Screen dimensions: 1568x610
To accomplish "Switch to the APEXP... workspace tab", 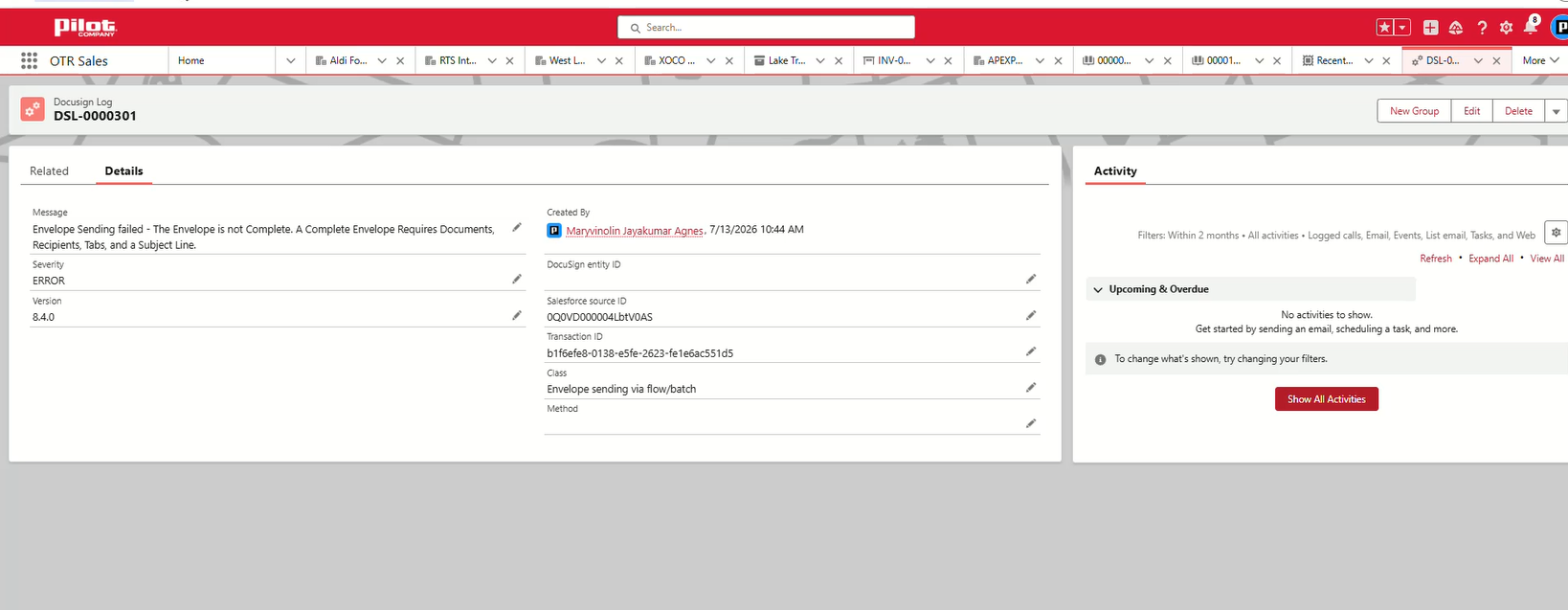I will (x=997, y=60).
